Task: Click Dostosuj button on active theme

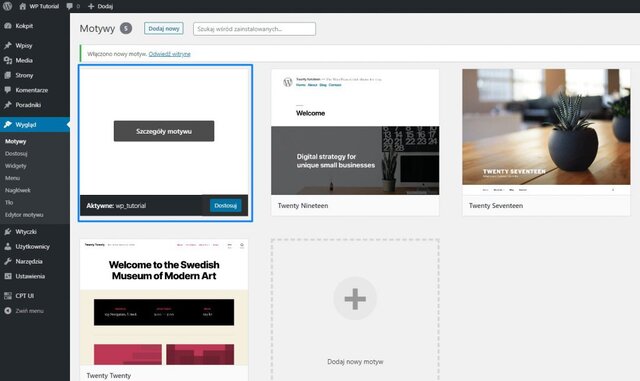Action: point(226,205)
